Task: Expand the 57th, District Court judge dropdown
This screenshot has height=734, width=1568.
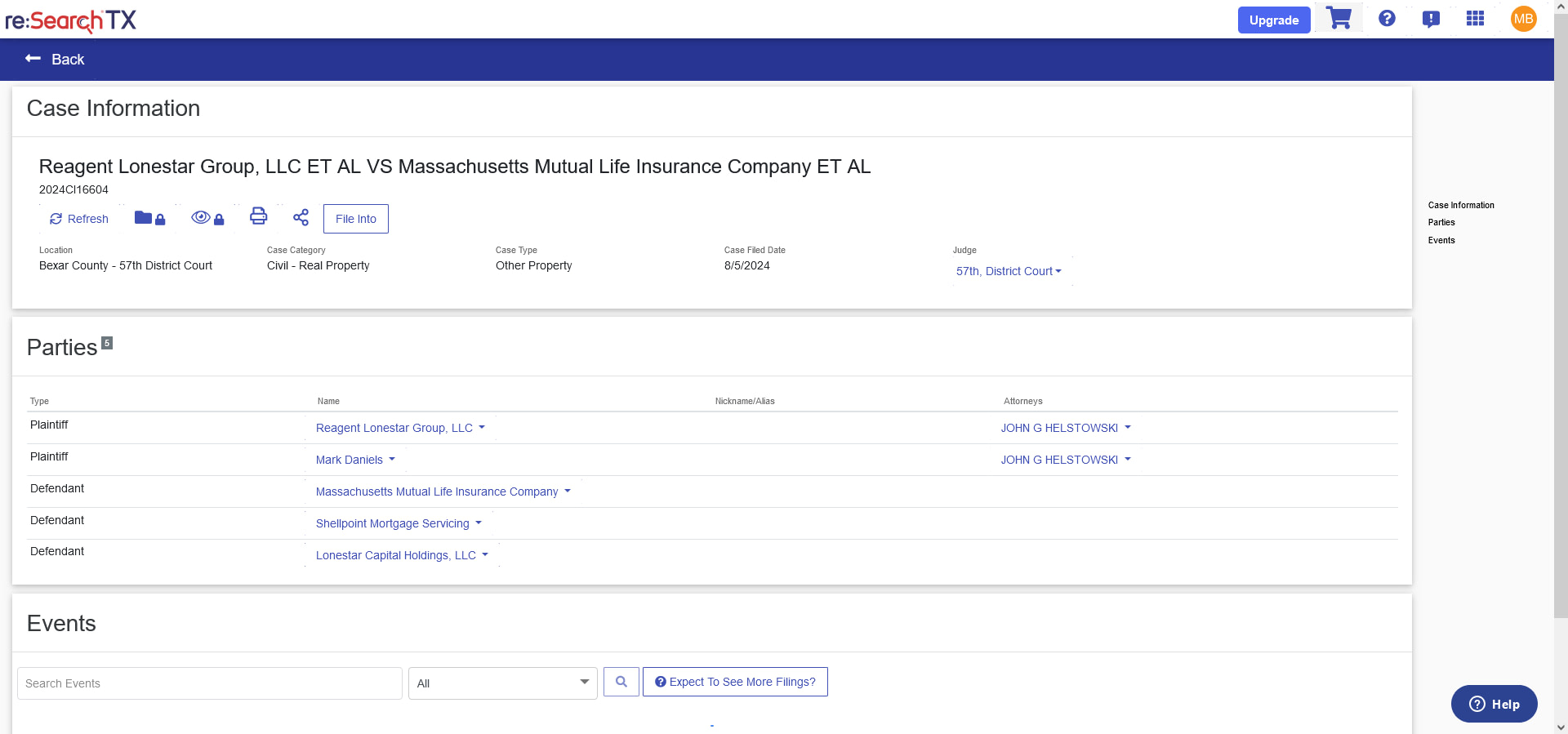Action: click(x=1009, y=271)
